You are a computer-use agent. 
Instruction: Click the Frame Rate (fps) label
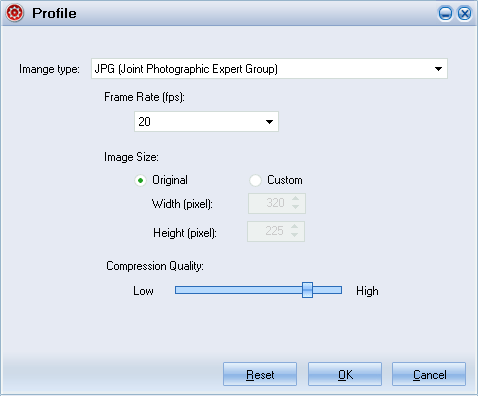[x=144, y=97]
